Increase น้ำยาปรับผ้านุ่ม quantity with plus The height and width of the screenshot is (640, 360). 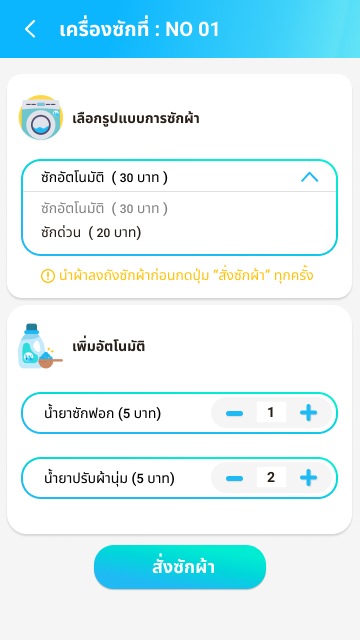pyautogui.click(x=308, y=478)
